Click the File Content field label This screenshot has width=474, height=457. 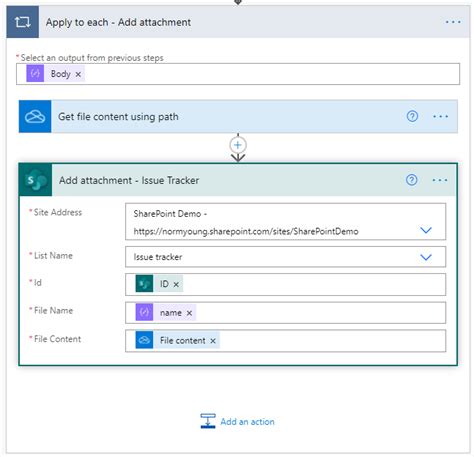click(x=57, y=339)
